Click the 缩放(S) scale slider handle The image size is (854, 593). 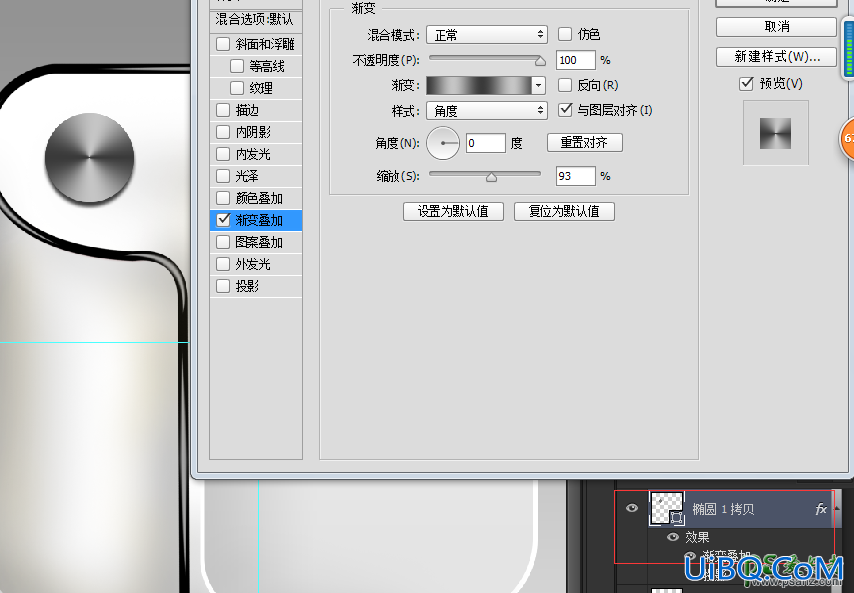click(491, 177)
